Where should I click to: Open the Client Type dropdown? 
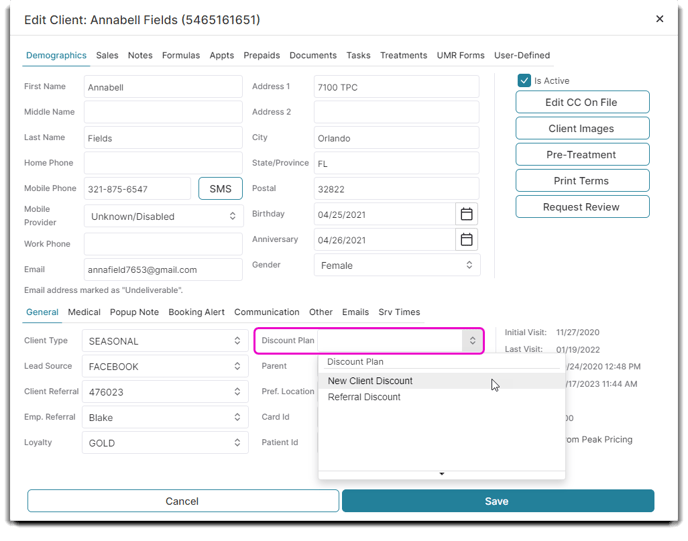165,341
